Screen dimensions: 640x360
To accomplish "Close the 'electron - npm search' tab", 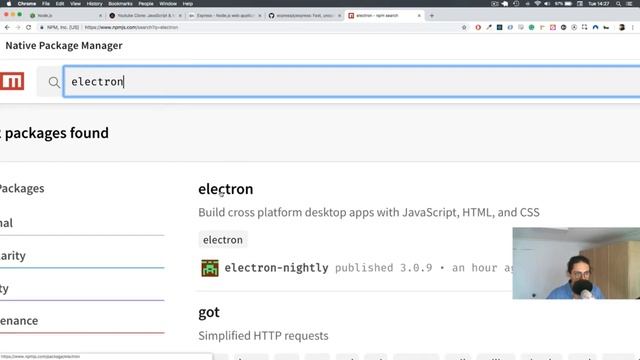I will pyautogui.click(x=419, y=16).
